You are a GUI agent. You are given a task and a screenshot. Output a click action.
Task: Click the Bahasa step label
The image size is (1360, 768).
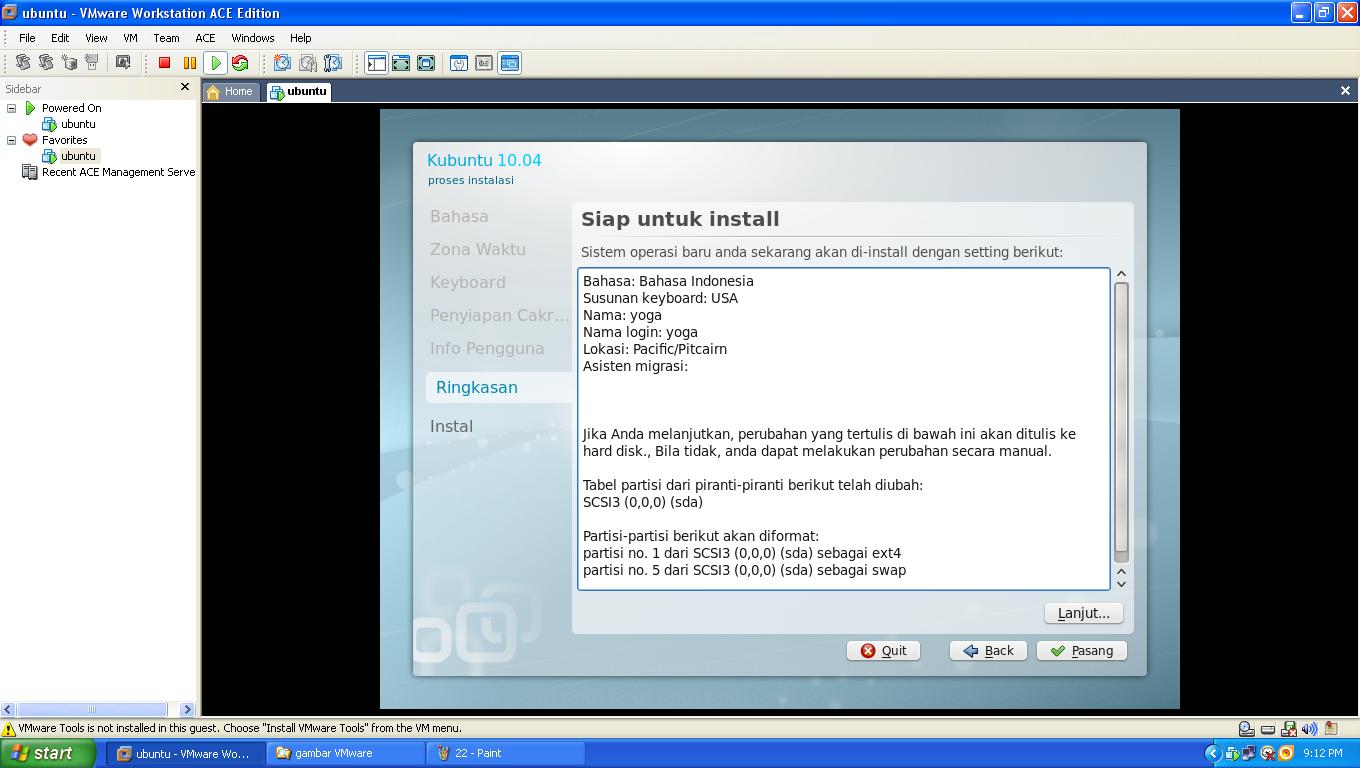click(x=459, y=216)
